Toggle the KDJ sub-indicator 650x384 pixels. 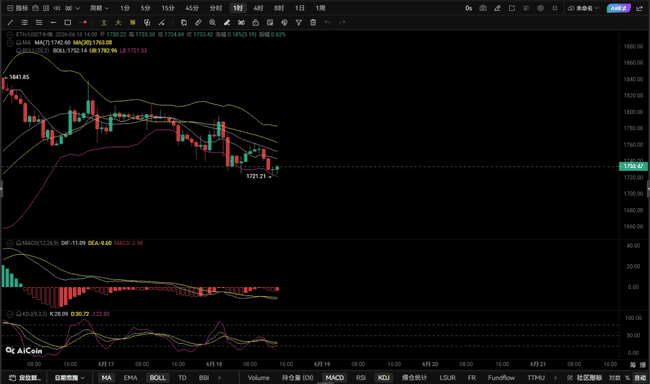pos(383,377)
